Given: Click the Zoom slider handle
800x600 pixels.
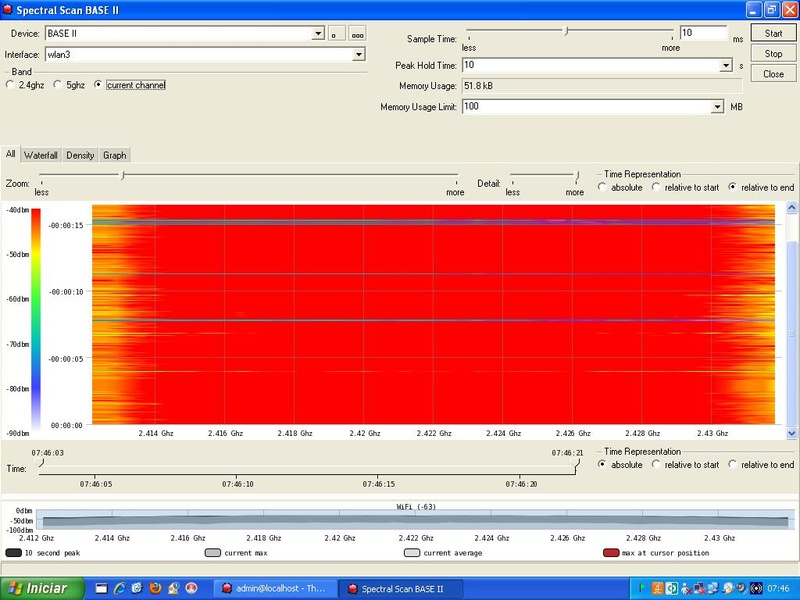Looking at the screenshot, I should [x=122, y=176].
